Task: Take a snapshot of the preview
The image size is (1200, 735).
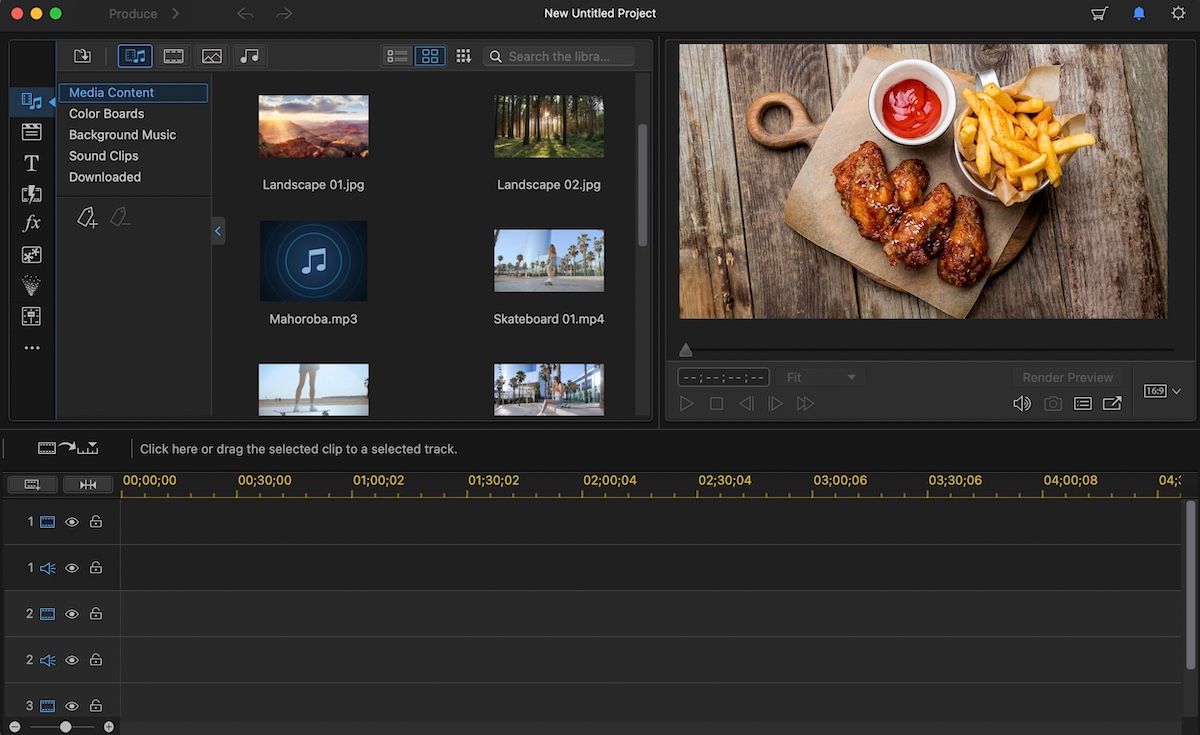Action: click(x=1053, y=404)
